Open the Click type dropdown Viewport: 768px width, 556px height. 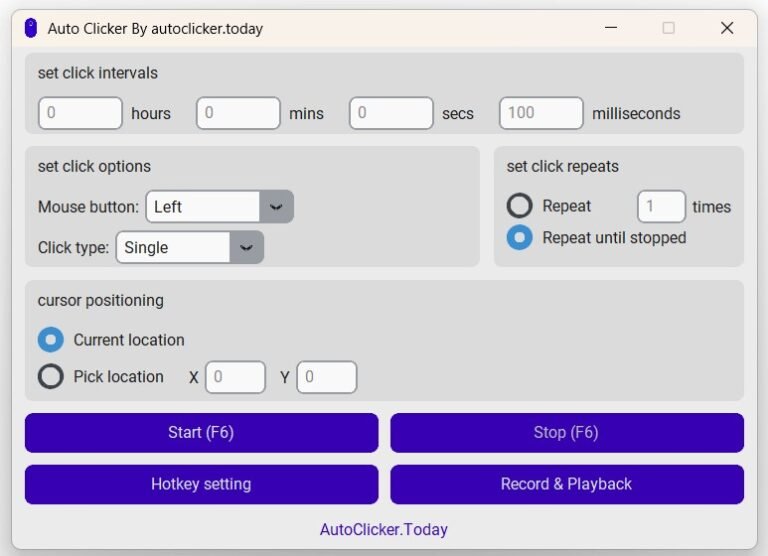(190, 247)
